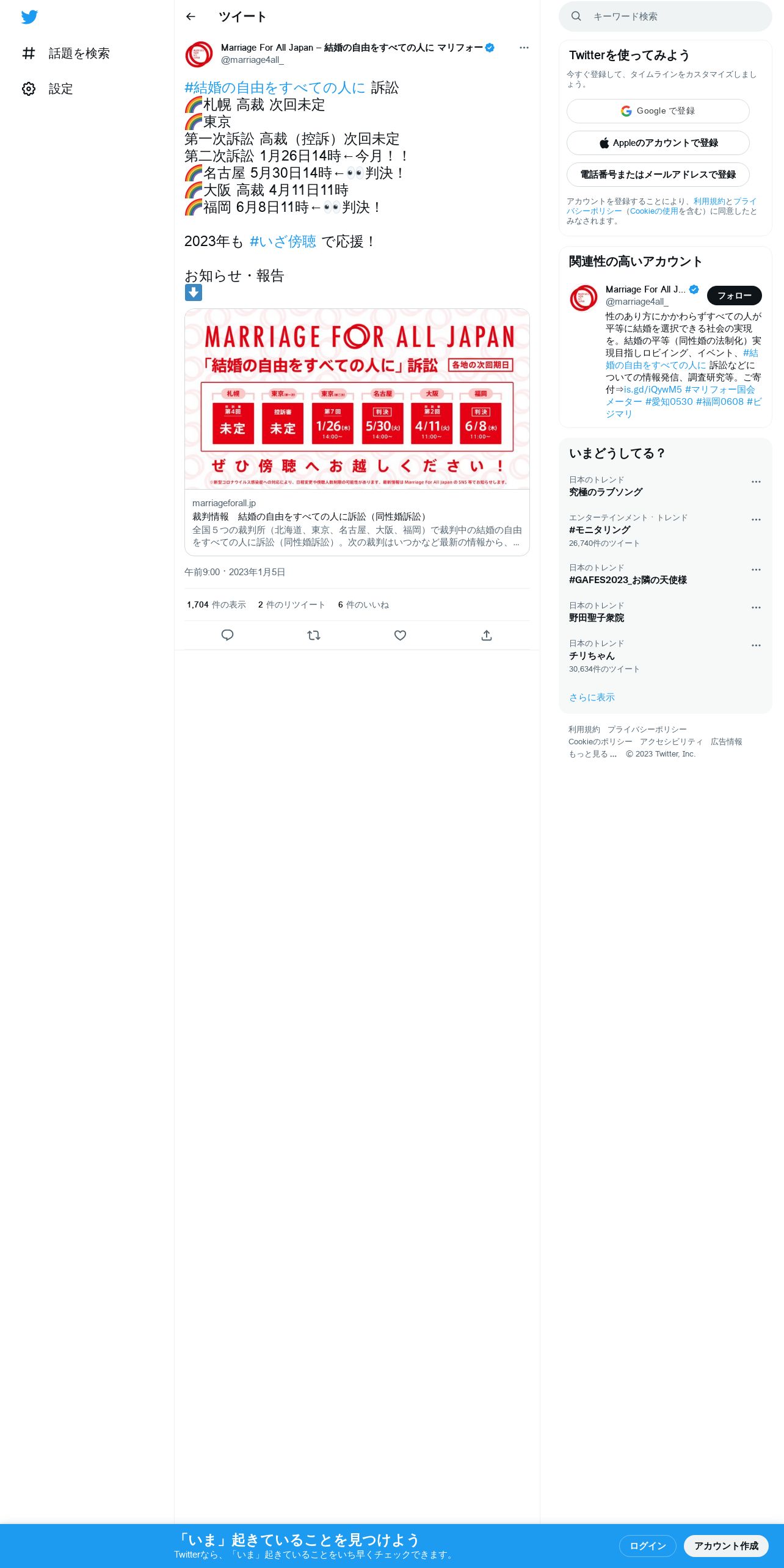This screenshot has height=1568, width=784.
Task: Click @marriage4all_ handle in related accounts
Action: tap(637, 302)
